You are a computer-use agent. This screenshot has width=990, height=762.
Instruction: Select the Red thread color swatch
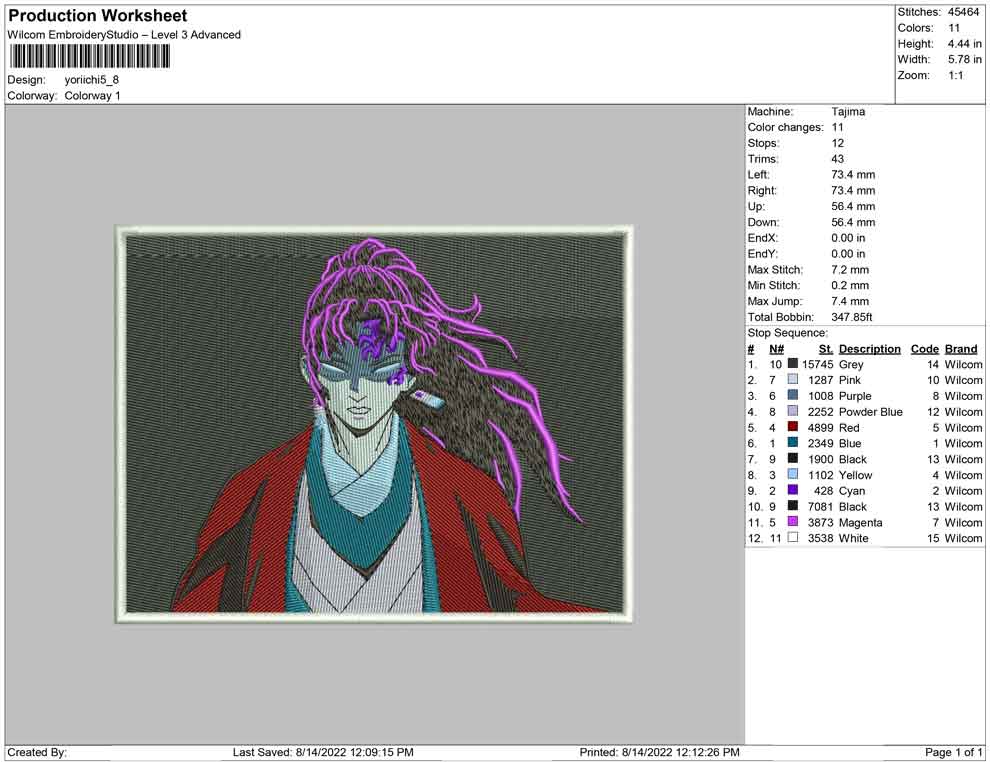coord(793,428)
